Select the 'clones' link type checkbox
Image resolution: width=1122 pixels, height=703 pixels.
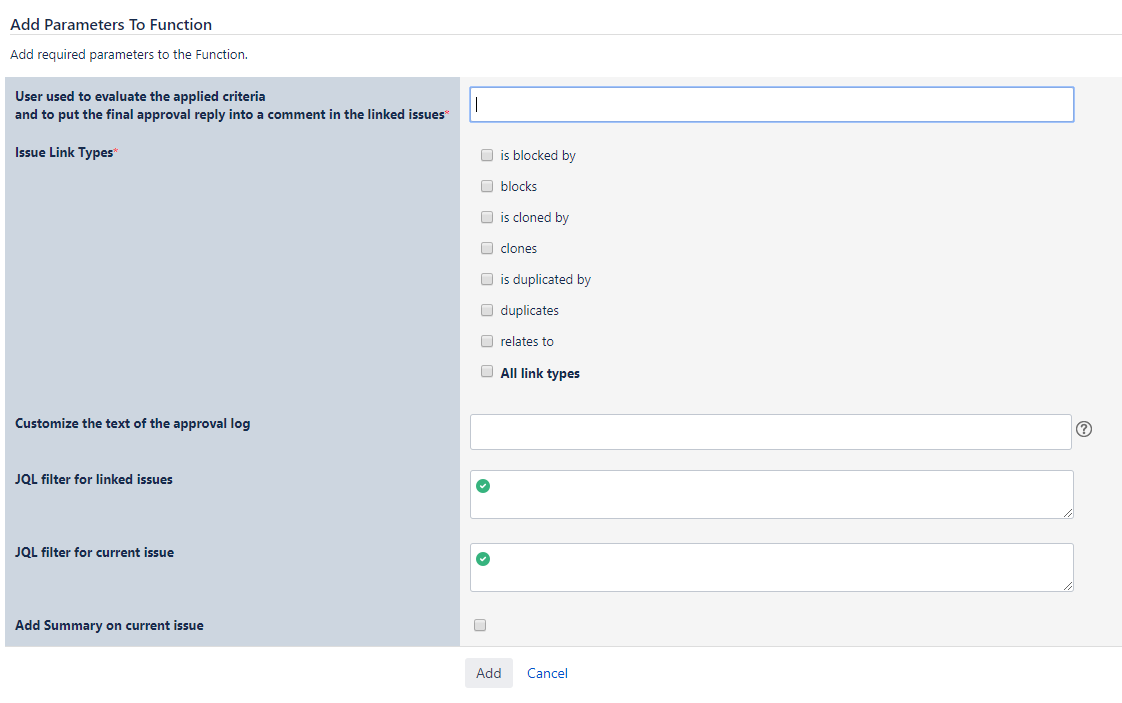[487, 248]
